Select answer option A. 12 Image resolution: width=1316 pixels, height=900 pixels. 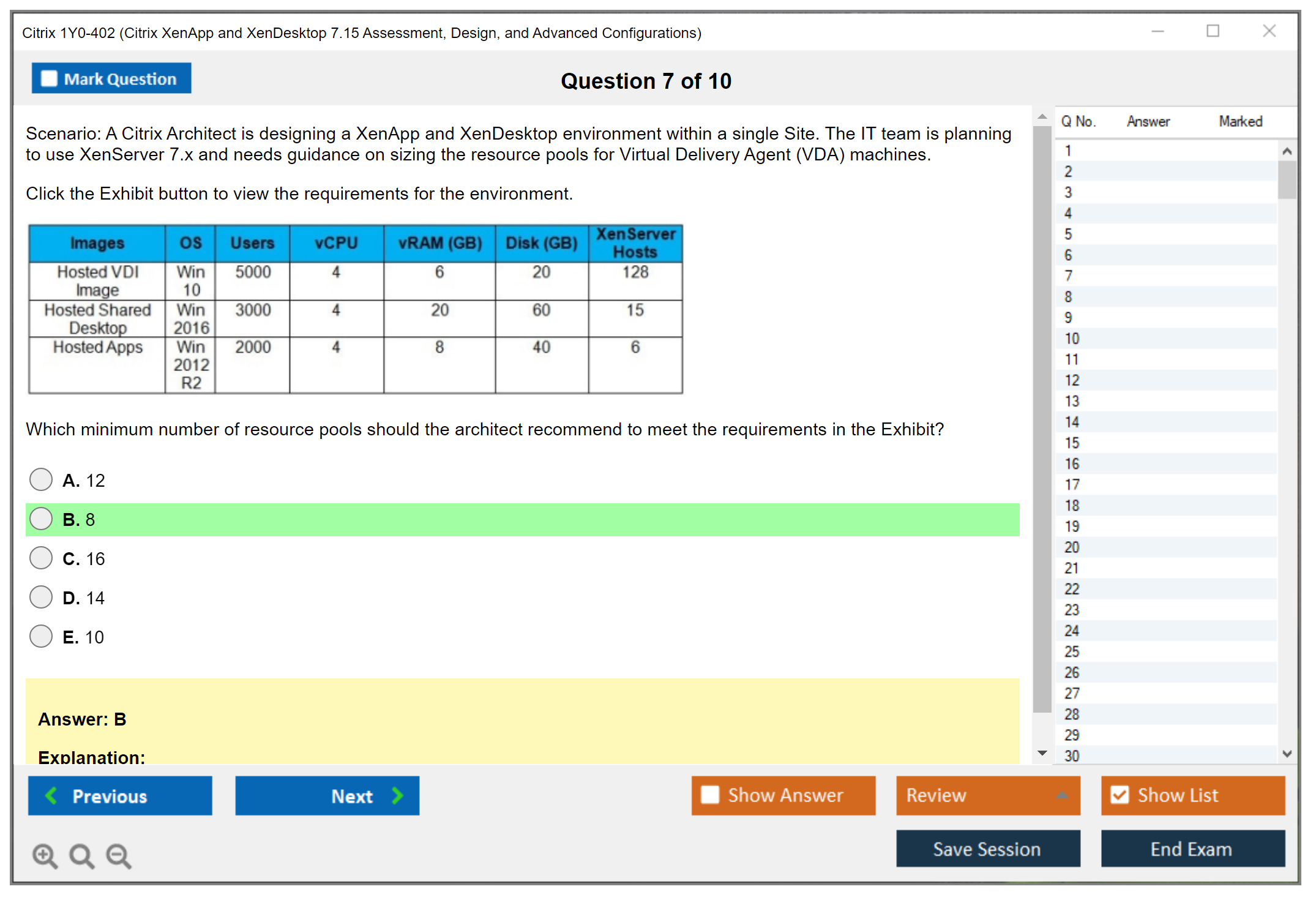[41, 479]
